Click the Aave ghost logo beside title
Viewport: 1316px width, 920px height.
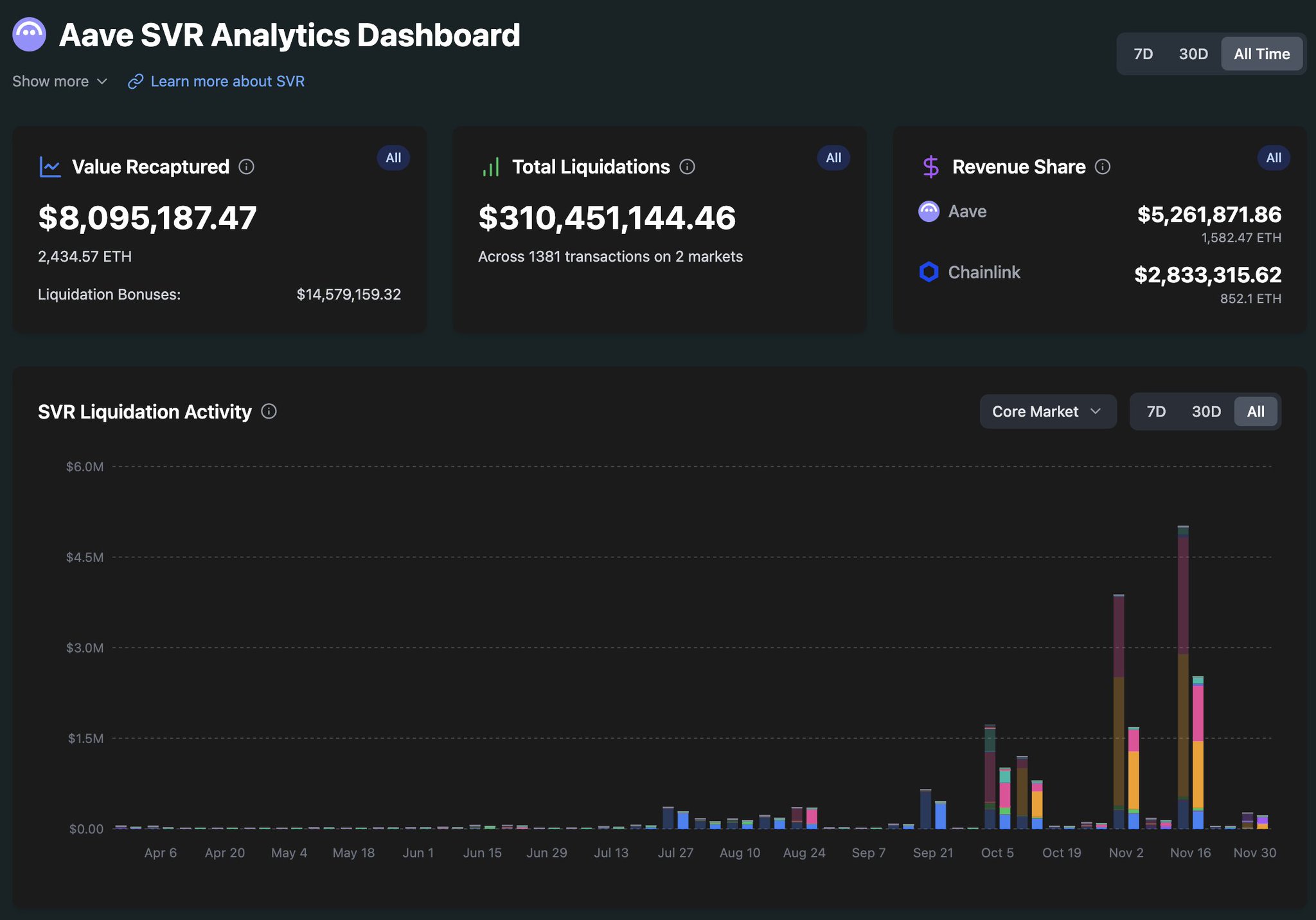(29, 35)
